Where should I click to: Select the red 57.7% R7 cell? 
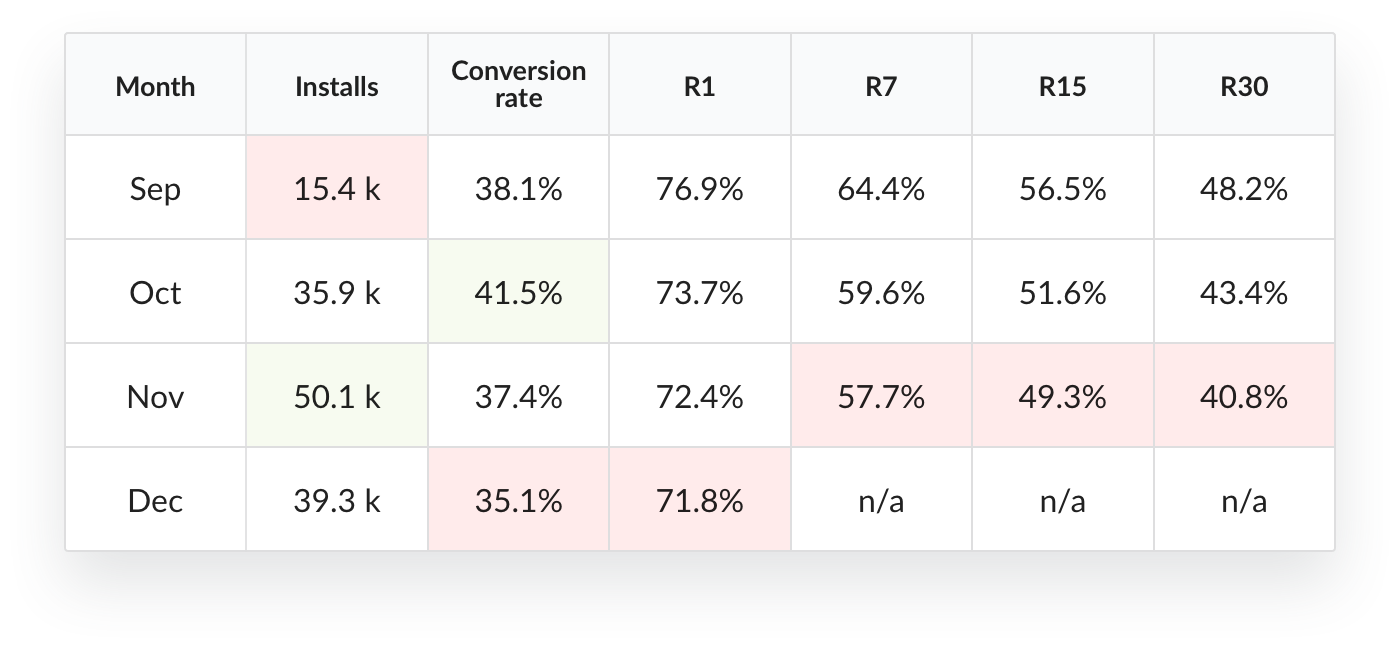(881, 396)
